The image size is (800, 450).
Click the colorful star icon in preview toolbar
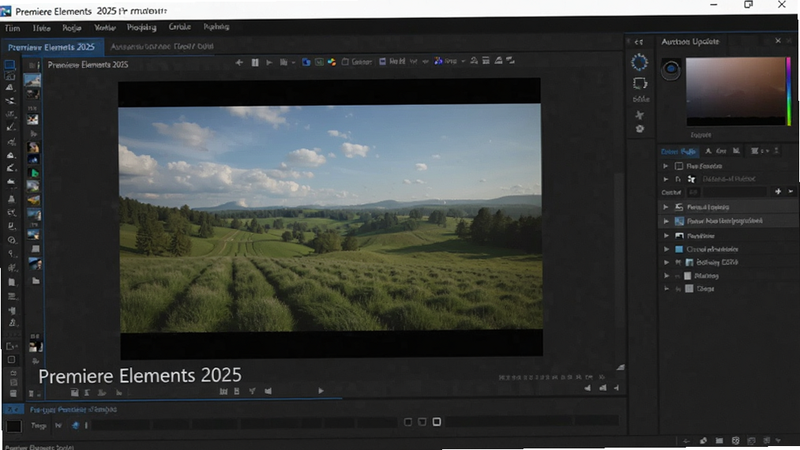(x=438, y=61)
